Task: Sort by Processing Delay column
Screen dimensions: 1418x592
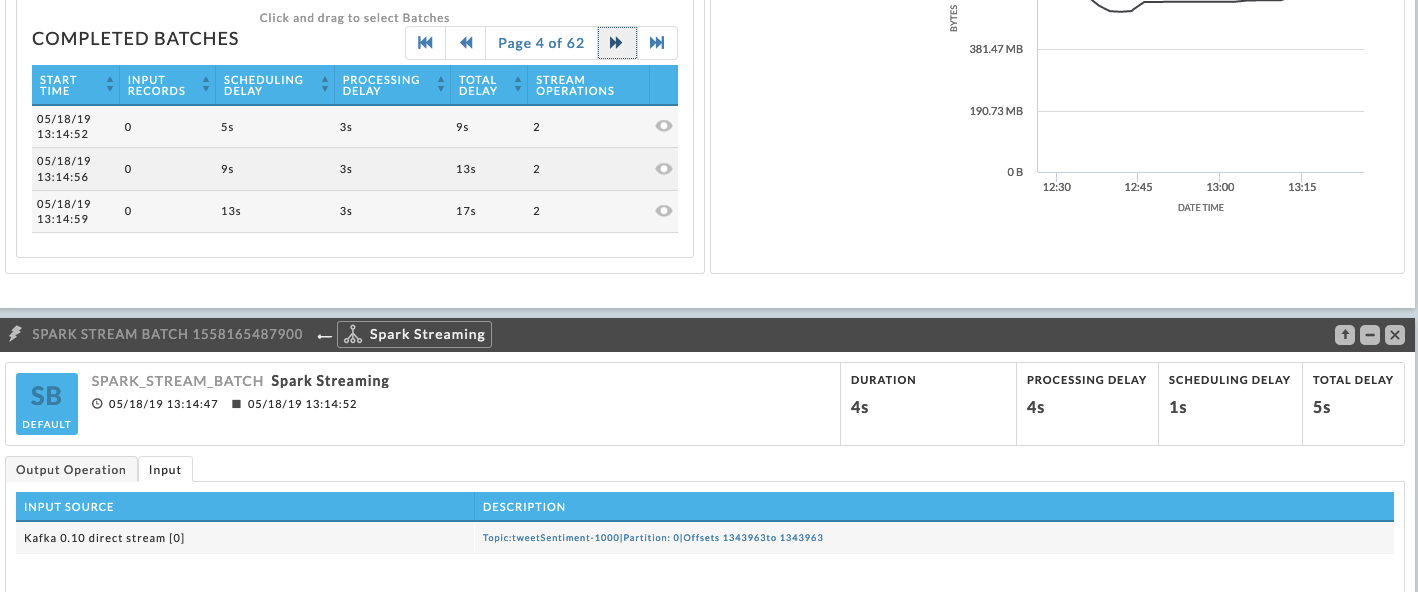Action: click(391, 85)
